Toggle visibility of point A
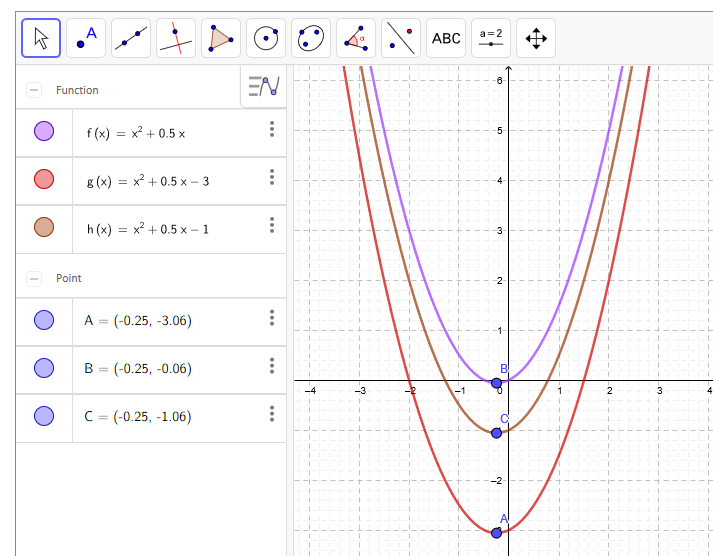713x556 pixels. tap(44, 320)
